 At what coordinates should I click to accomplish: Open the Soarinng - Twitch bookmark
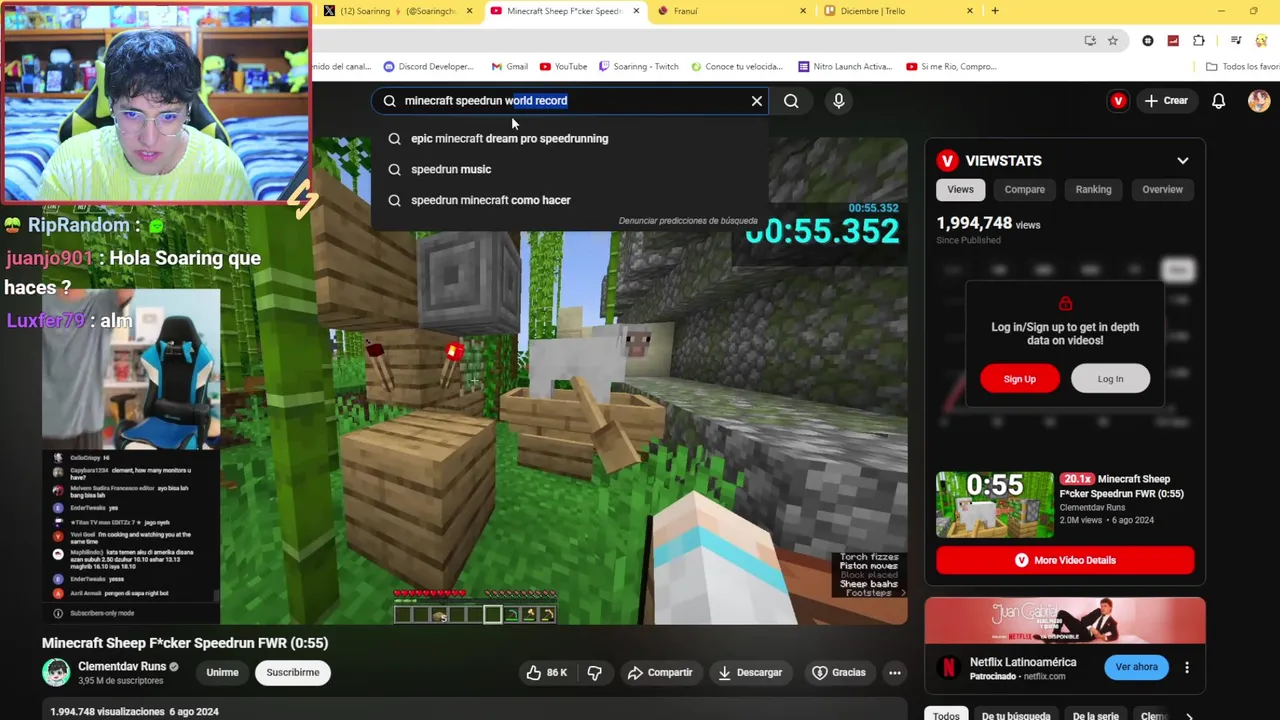[x=638, y=67]
